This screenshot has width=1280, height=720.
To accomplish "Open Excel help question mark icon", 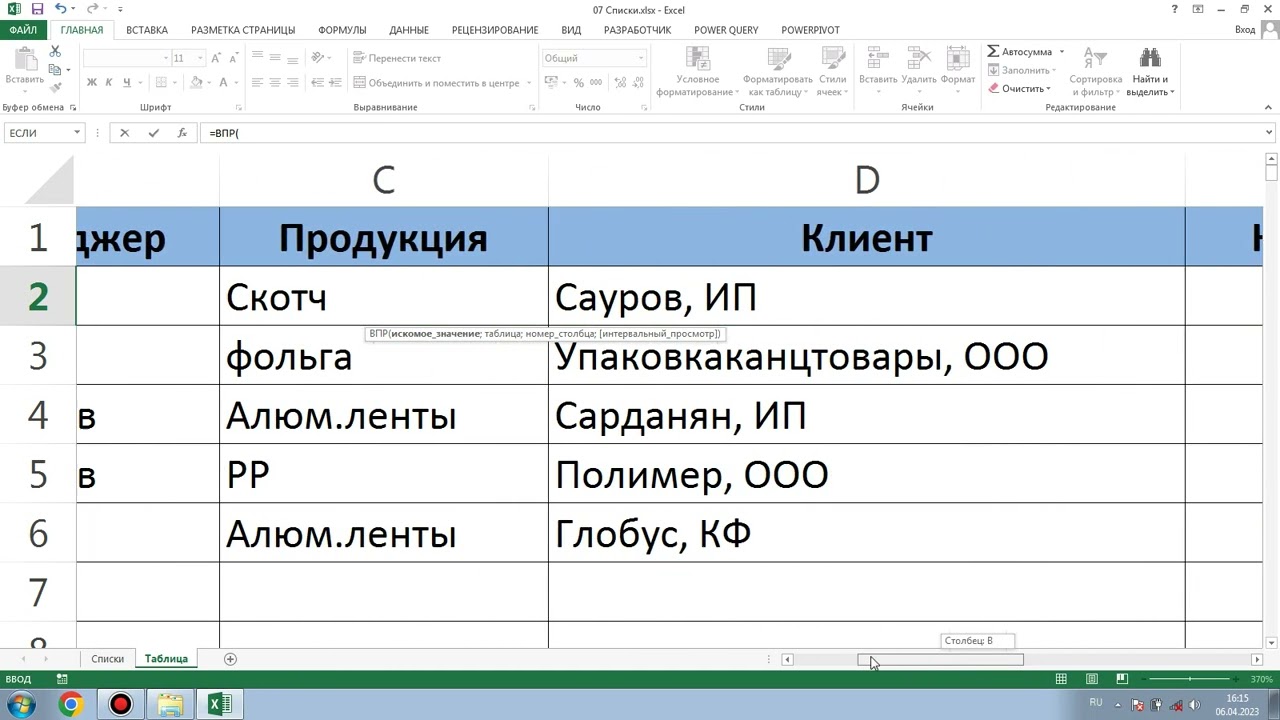I will (1174, 9).
